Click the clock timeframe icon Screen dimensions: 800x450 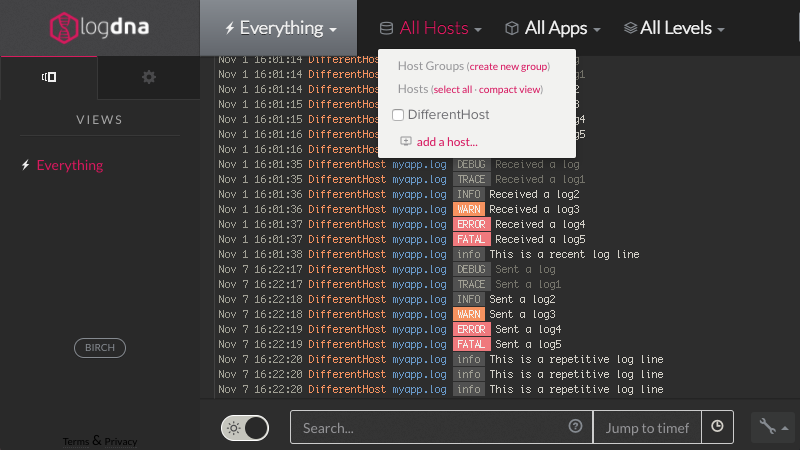(x=717, y=426)
